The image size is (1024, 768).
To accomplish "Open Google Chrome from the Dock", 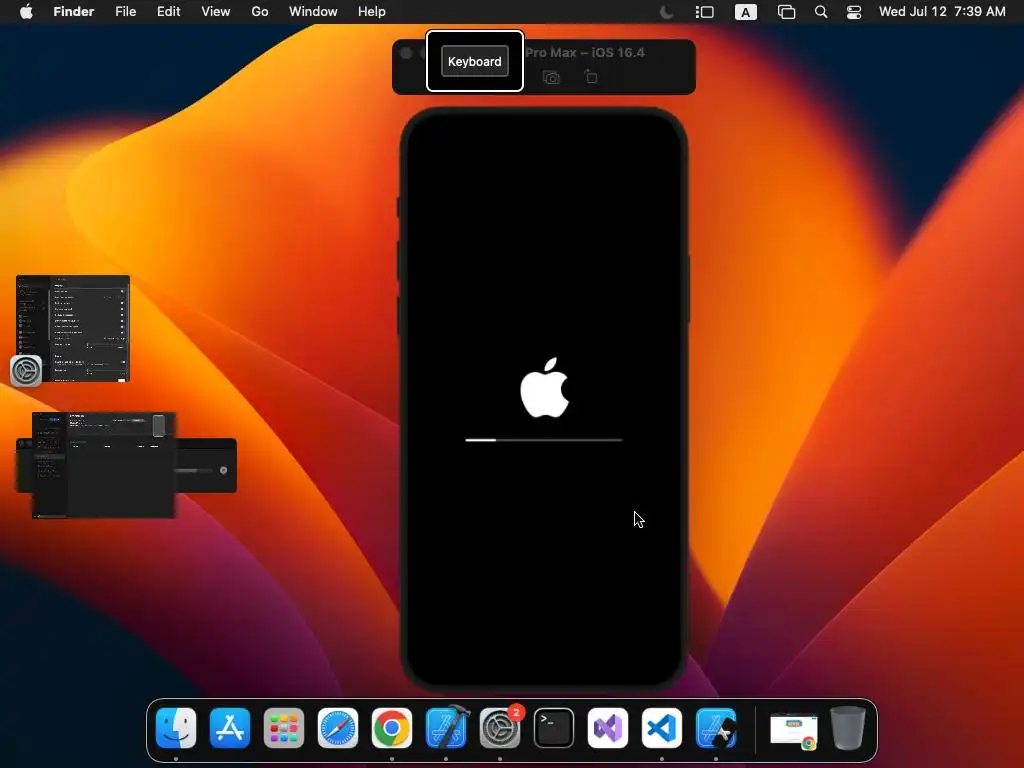I will pos(392,728).
